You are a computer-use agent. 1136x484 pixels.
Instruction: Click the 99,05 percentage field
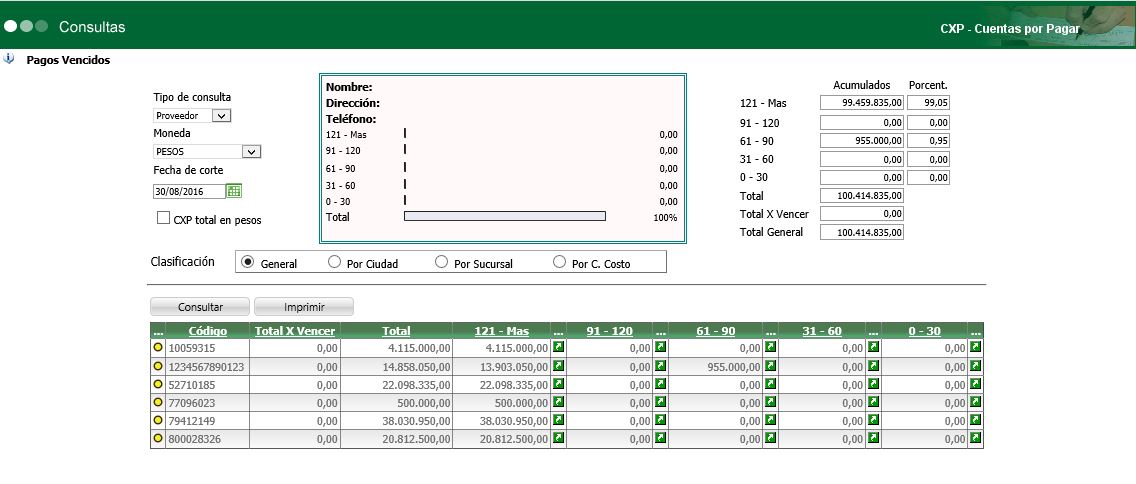[928, 103]
